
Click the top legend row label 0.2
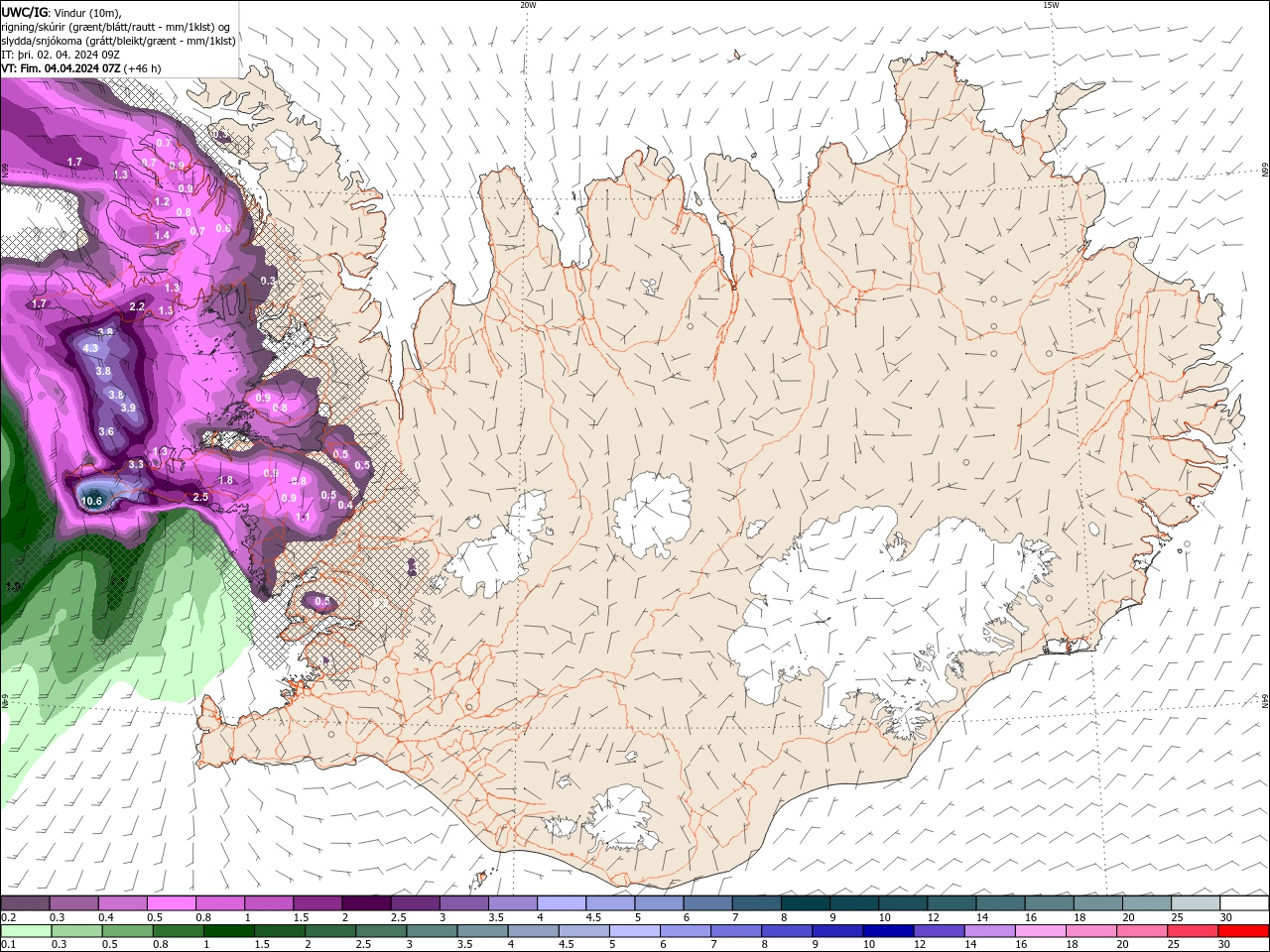(8, 917)
